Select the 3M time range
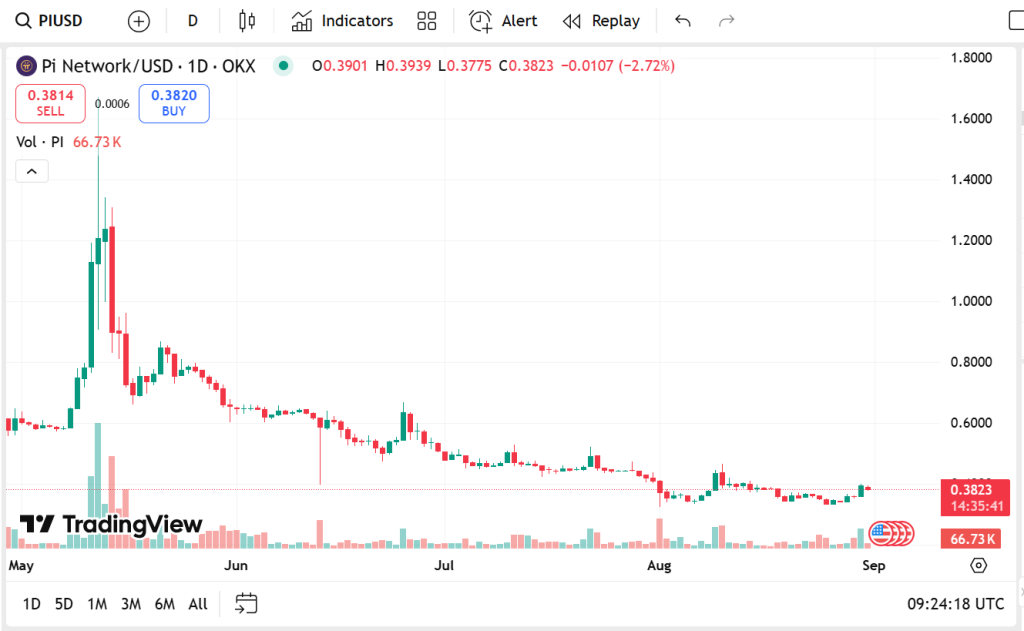 click(x=131, y=604)
